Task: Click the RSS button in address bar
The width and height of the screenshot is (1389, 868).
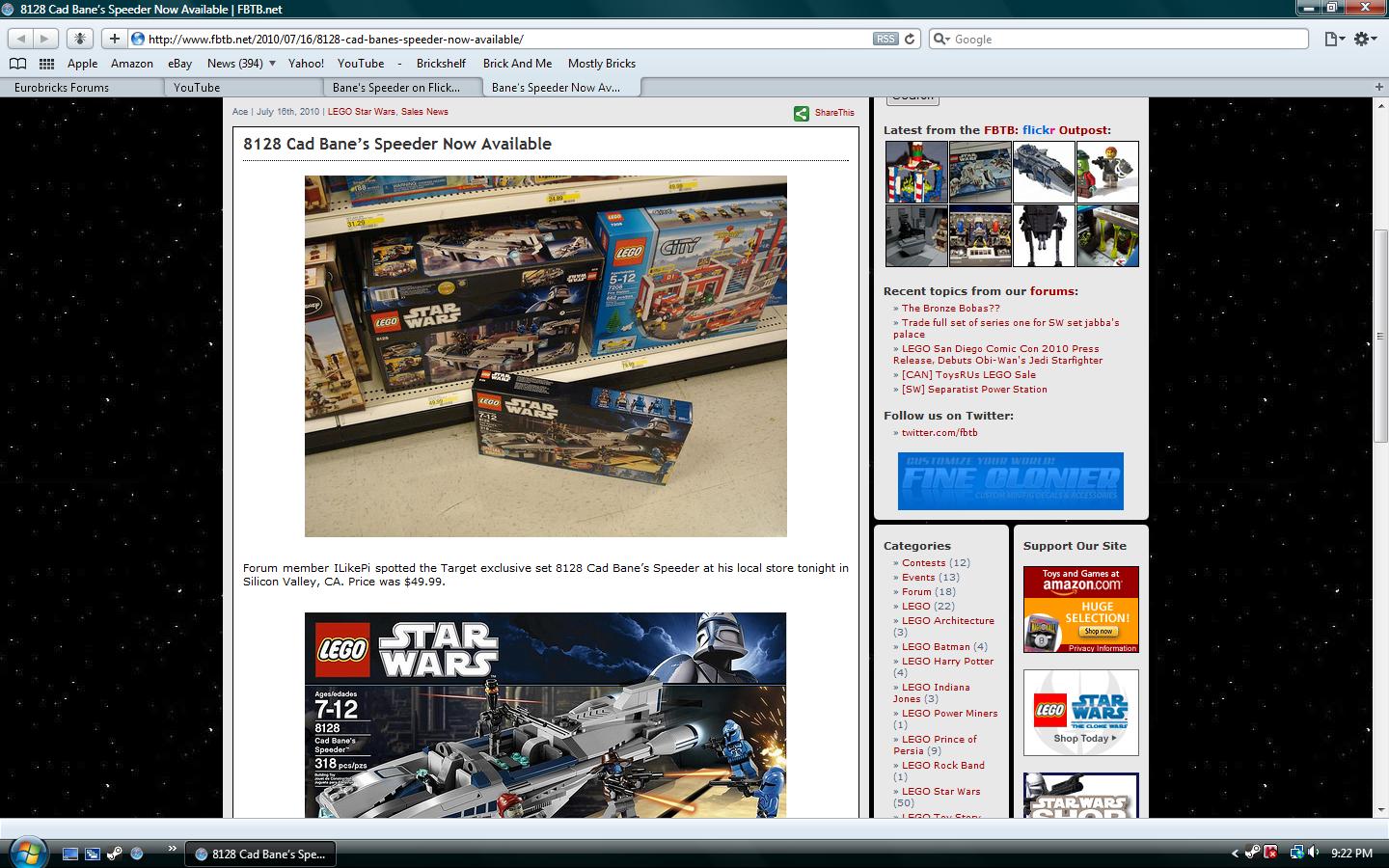Action: (x=885, y=39)
